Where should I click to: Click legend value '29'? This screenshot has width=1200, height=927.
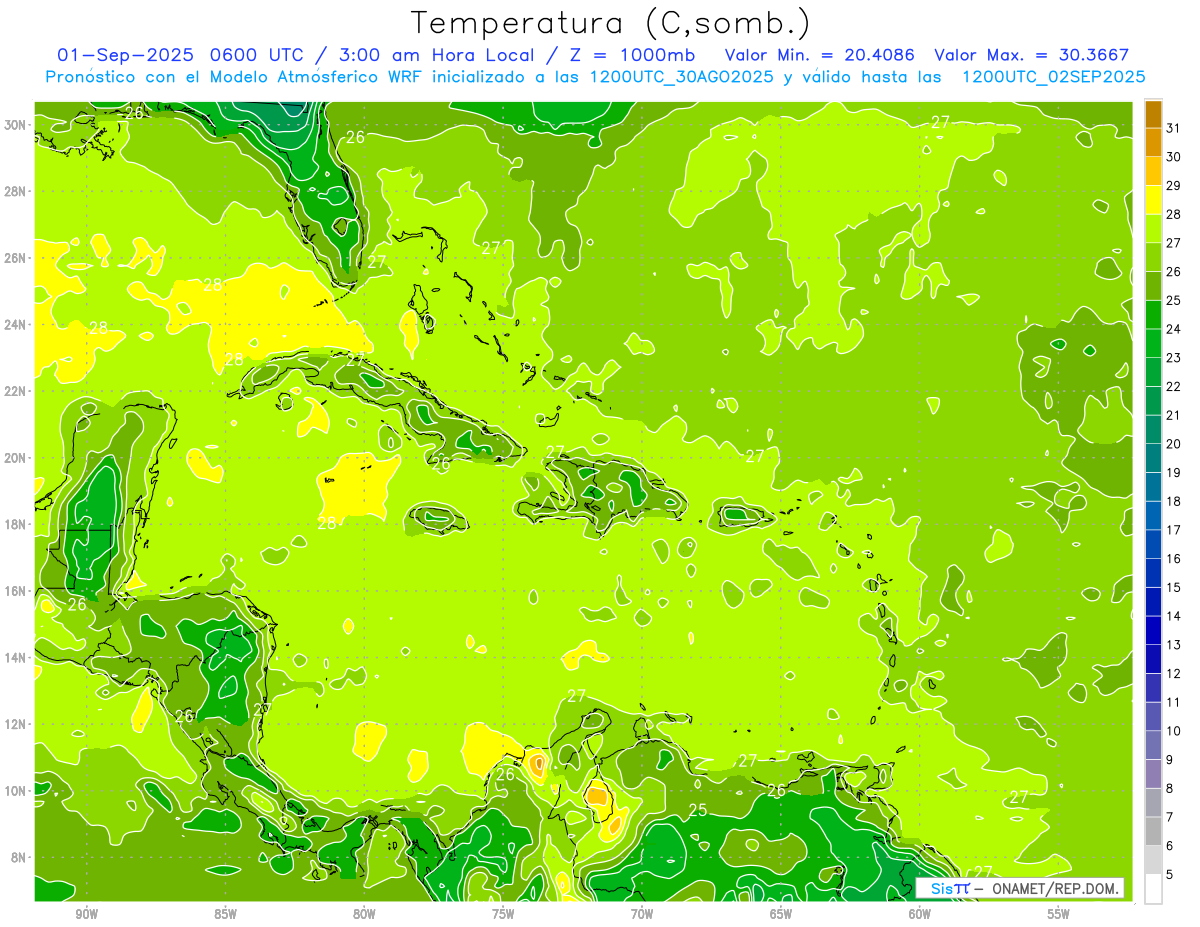1174,185
